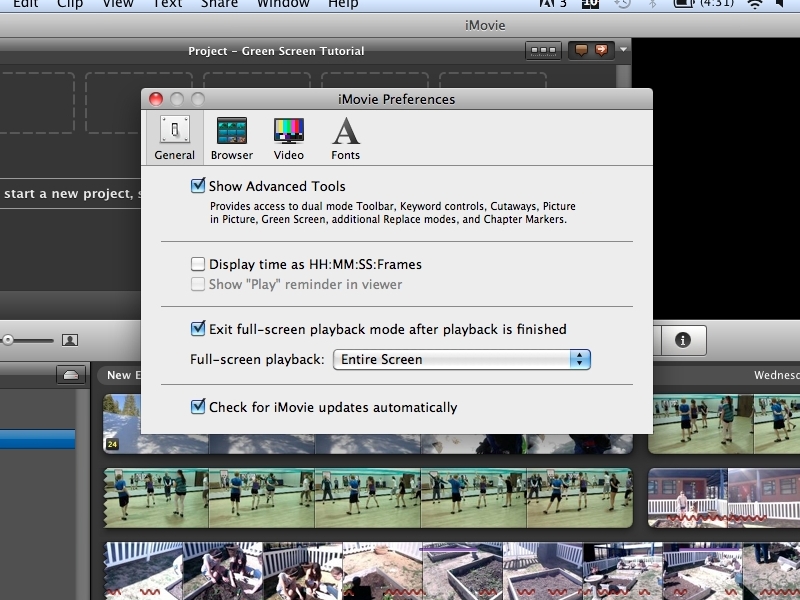Open the View menu

coord(118,4)
